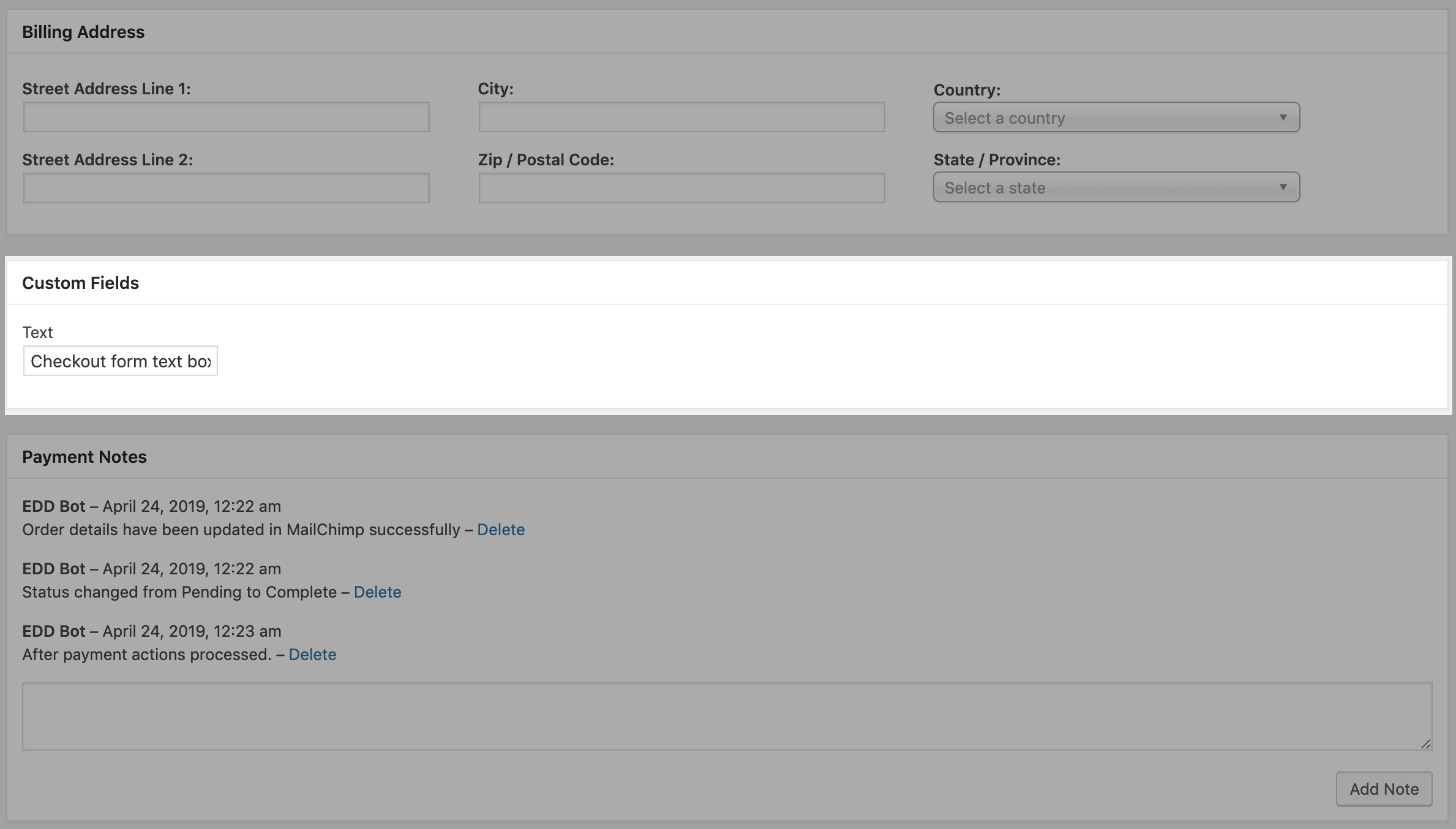Click the country dropdown arrow
Viewport: 1456px width, 829px height.
(x=1283, y=118)
